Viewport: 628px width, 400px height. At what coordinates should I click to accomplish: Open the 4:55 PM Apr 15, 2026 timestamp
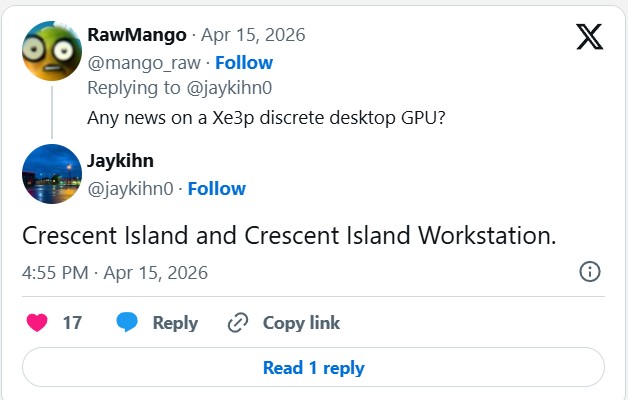tap(114, 272)
